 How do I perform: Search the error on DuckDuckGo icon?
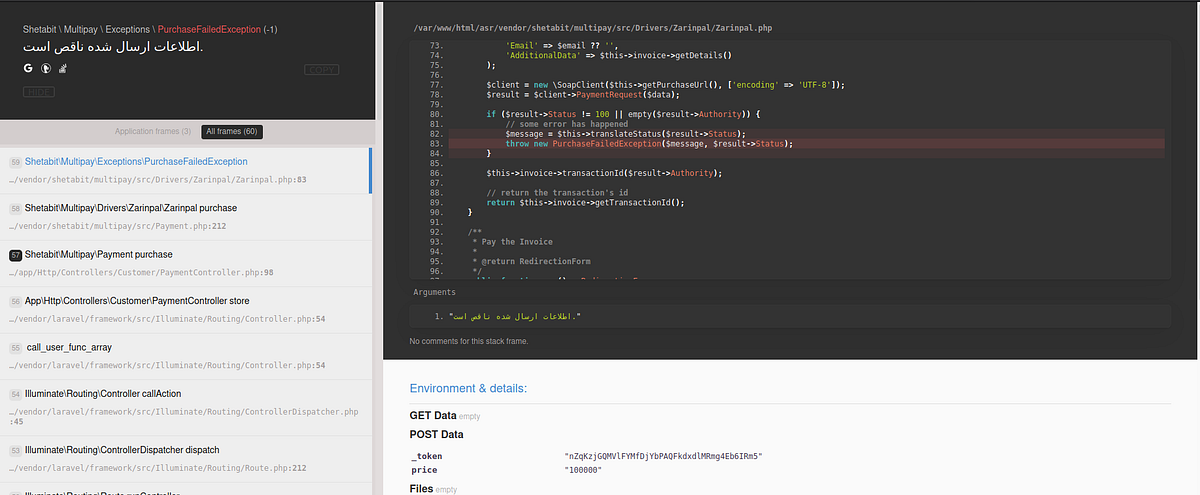(46, 69)
